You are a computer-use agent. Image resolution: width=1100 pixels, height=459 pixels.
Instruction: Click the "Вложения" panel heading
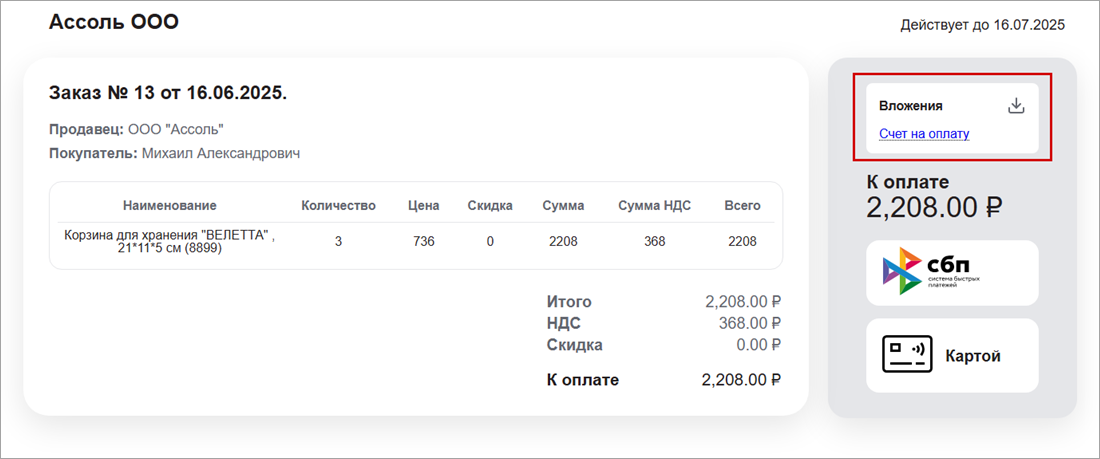[910, 105]
